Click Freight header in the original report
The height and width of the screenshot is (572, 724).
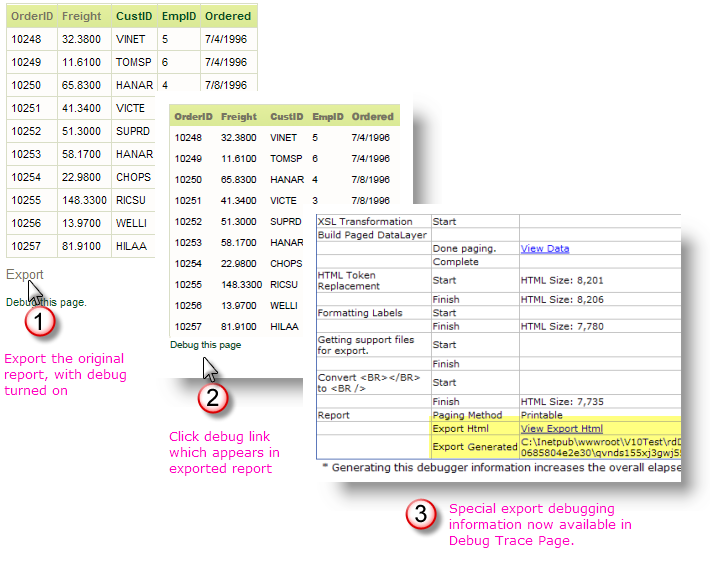click(x=81, y=16)
